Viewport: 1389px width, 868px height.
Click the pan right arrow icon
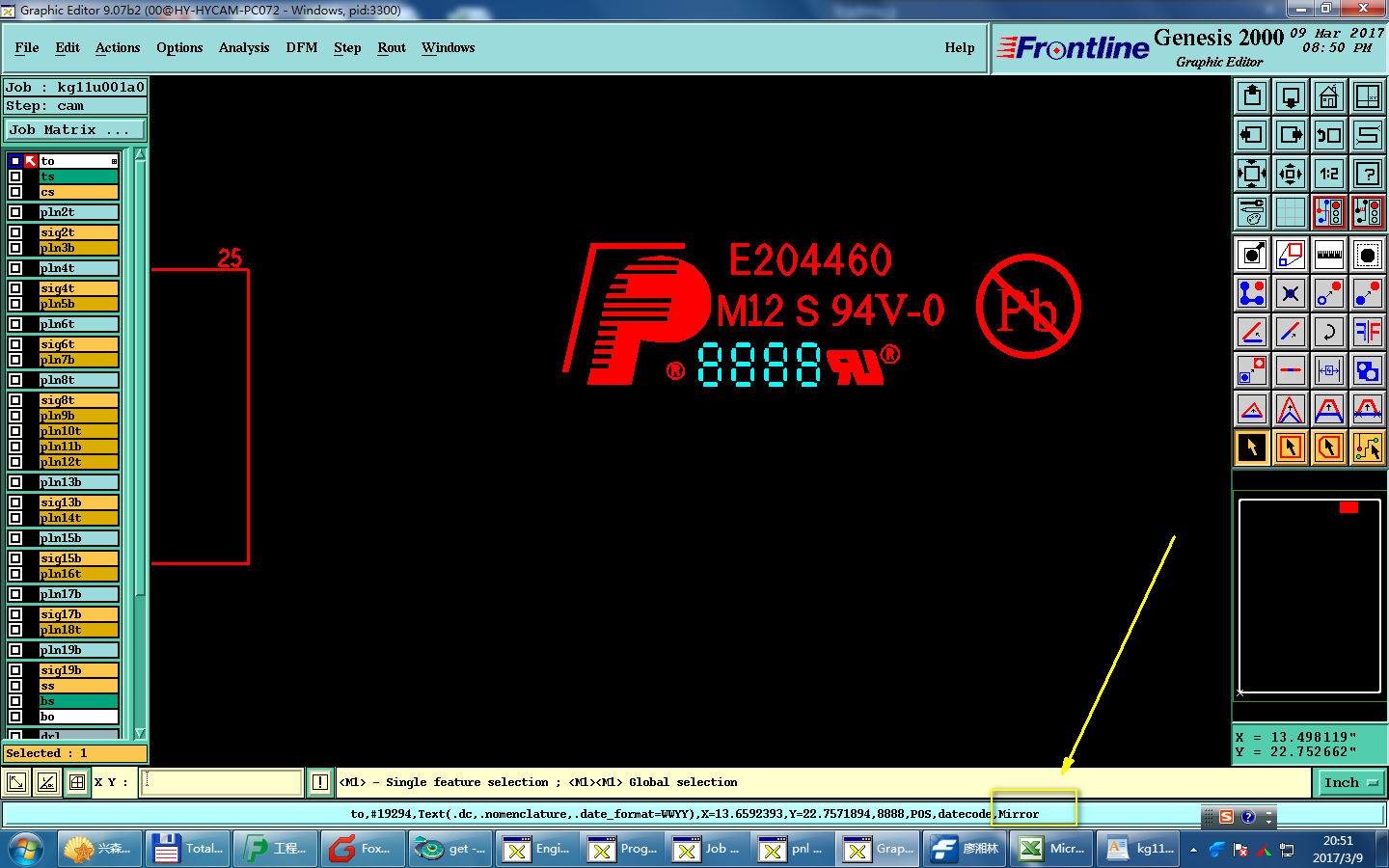[1291, 135]
